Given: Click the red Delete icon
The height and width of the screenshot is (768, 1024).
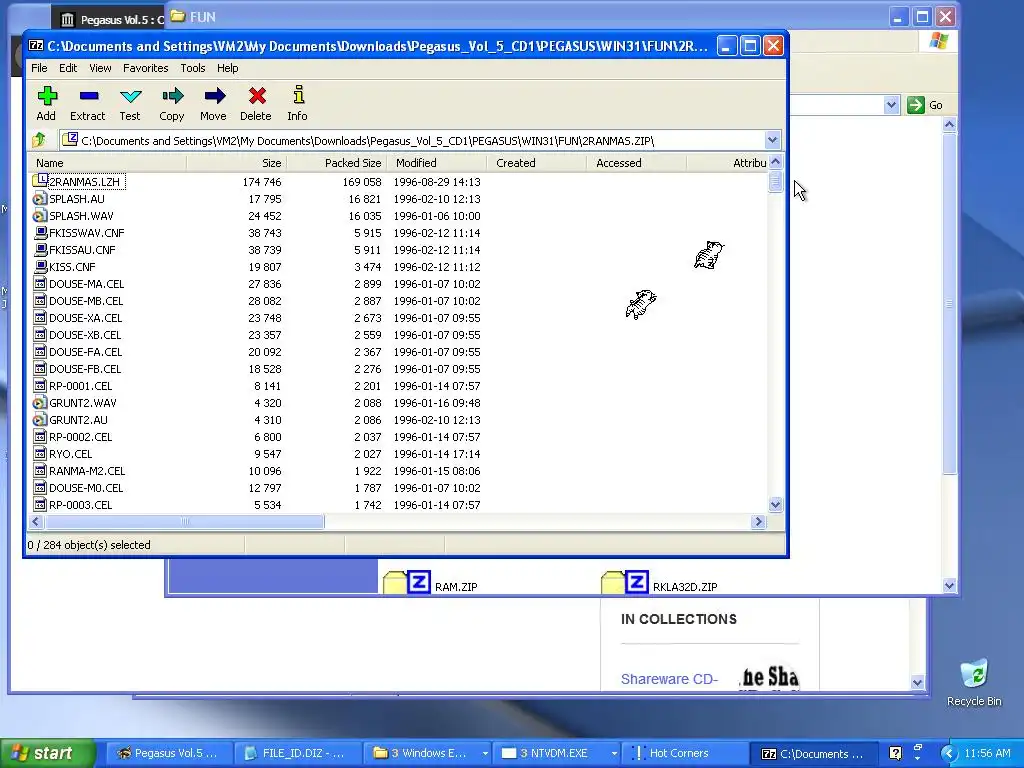Looking at the screenshot, I should [x=257, y=96].
